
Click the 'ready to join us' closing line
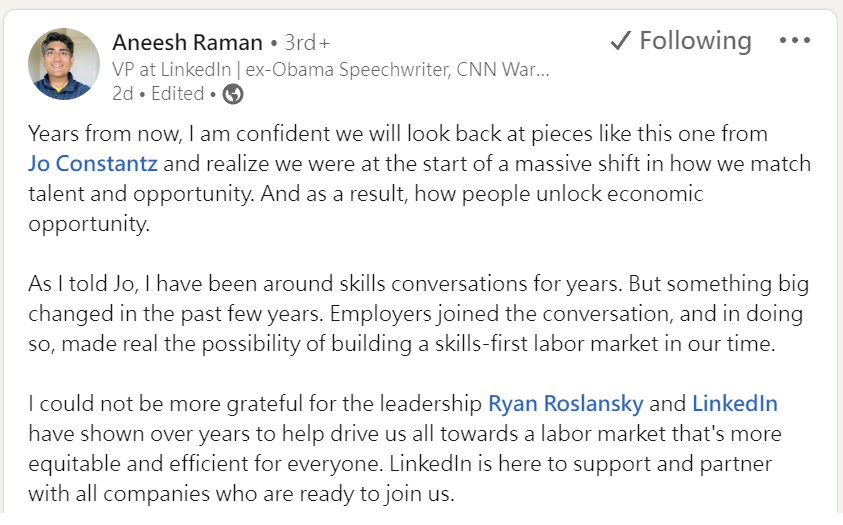pyautogui.click(x=241, y=494)
